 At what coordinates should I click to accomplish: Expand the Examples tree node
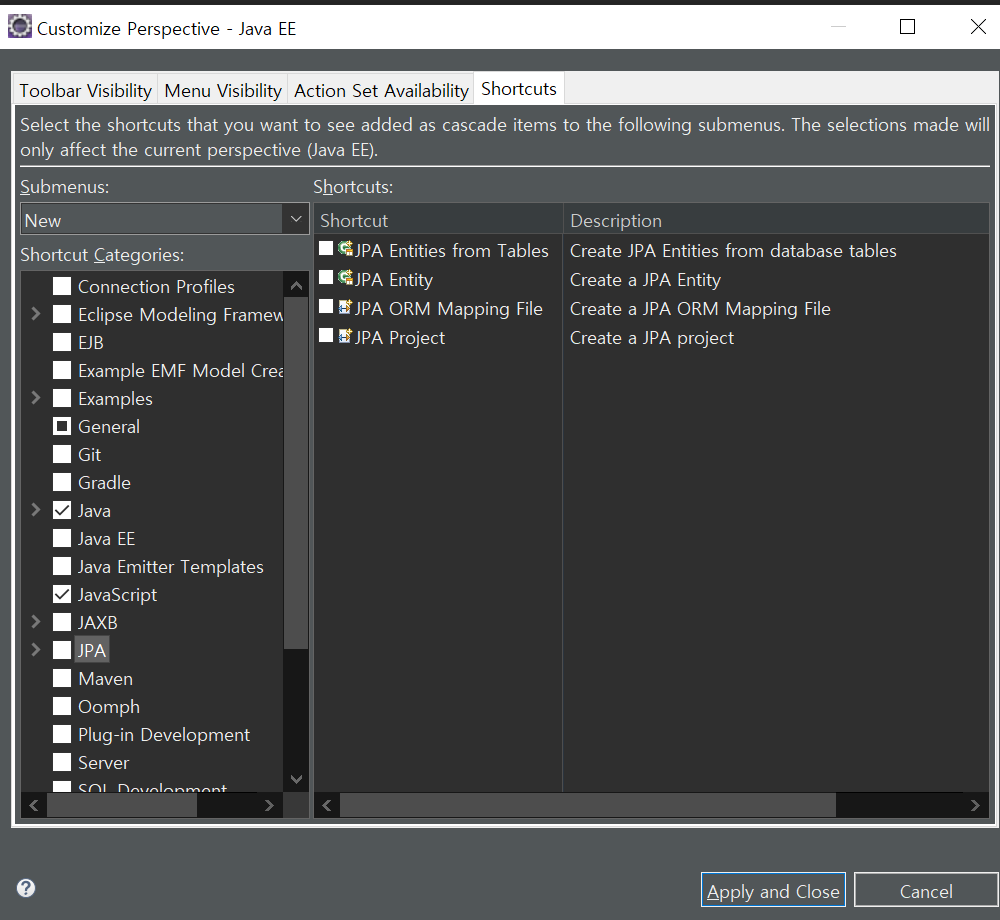(36, 398)
